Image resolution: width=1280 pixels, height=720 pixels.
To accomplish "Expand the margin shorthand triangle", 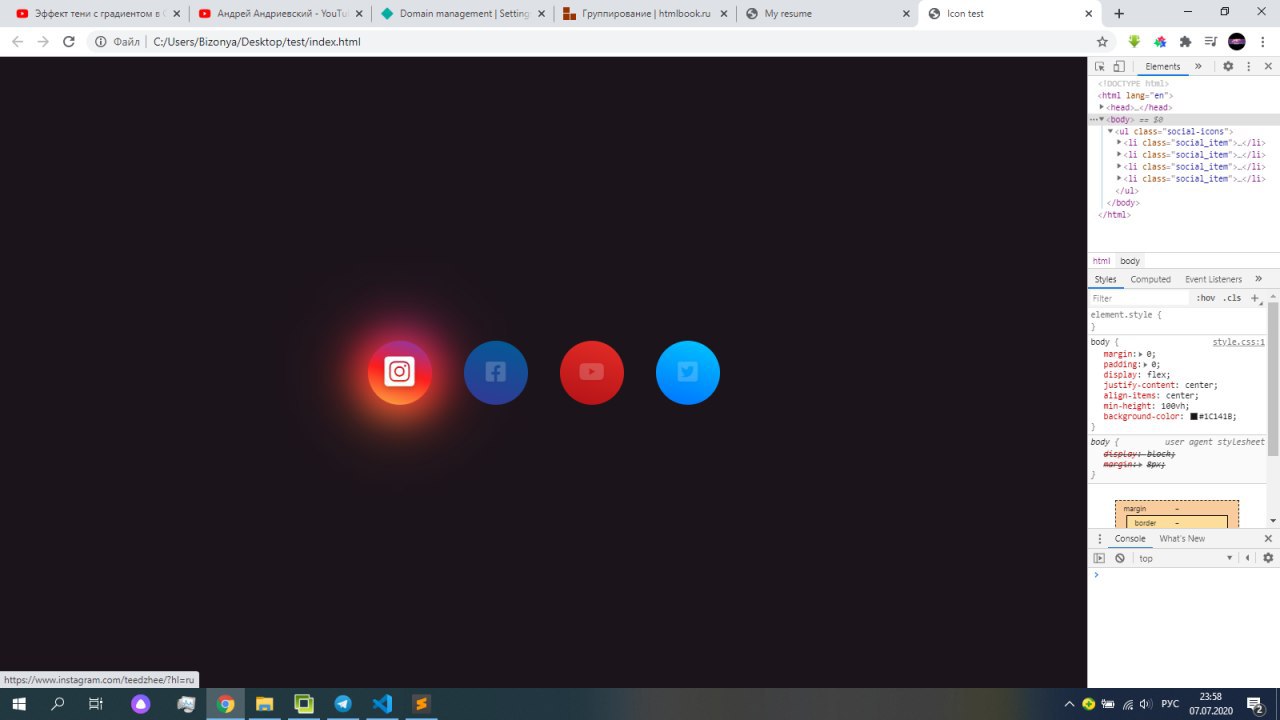I will pos(1141,354).
